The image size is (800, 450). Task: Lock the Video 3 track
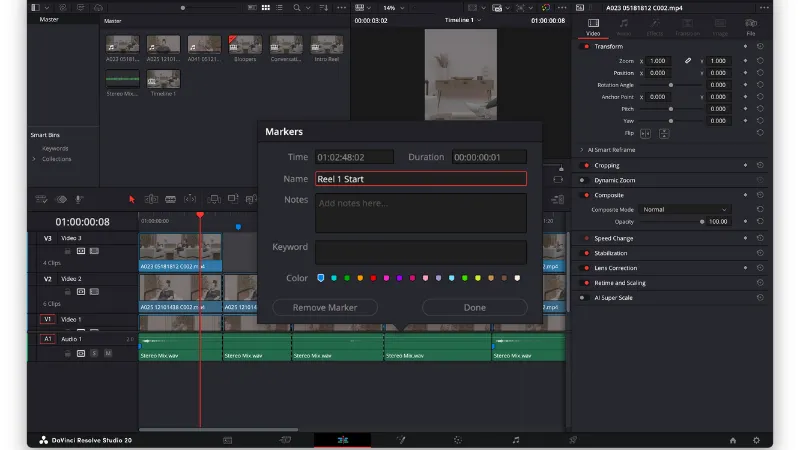67,251
